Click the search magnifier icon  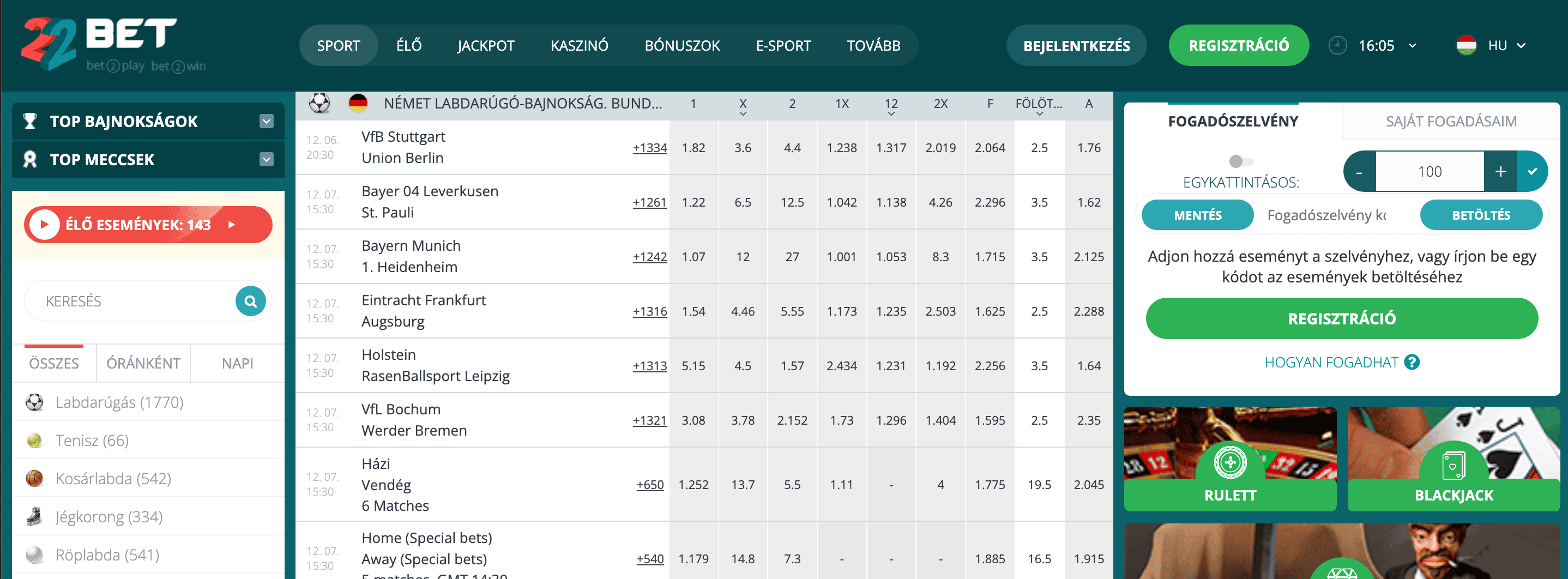tap(250, 301)
